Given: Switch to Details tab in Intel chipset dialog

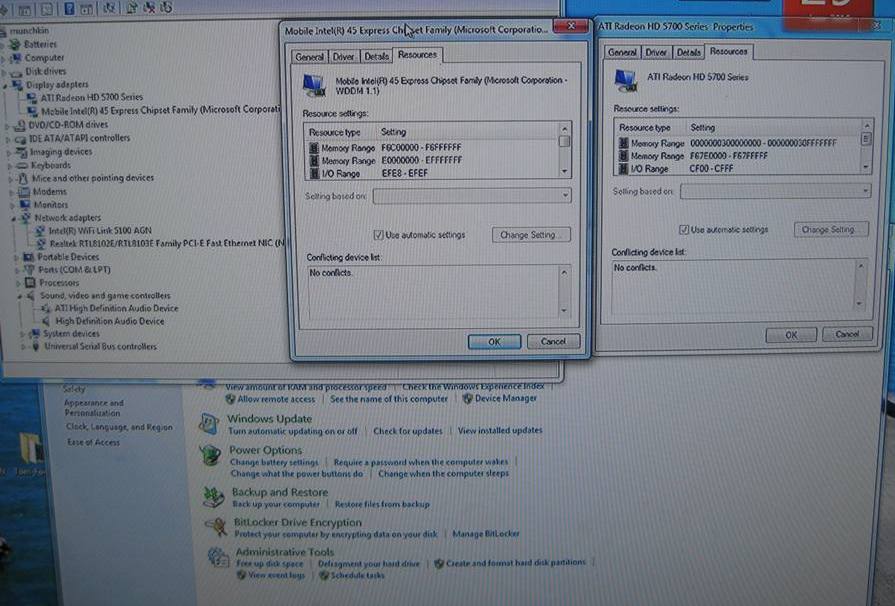Looking at the screenshot, I should pyautogui.click(x=376, y=56).
